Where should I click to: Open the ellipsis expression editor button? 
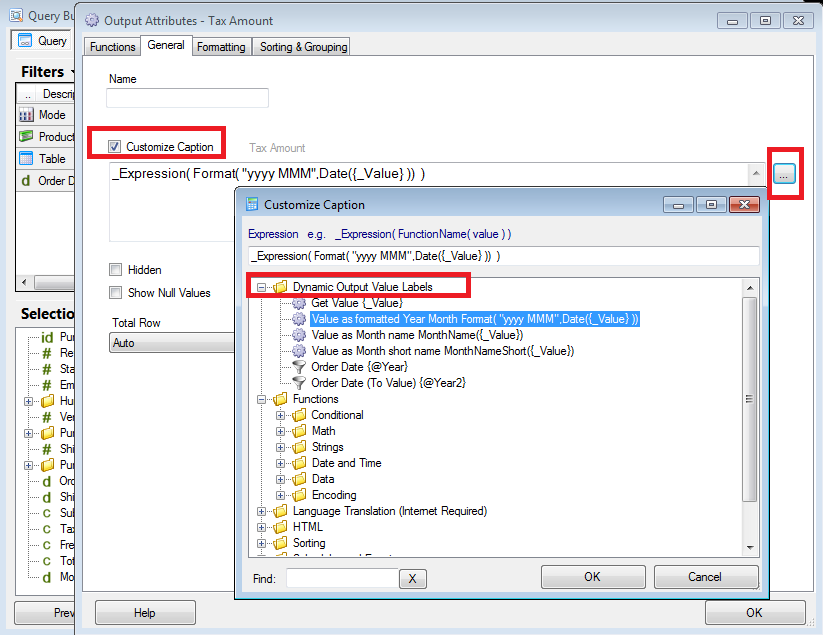tap(784, 174)
